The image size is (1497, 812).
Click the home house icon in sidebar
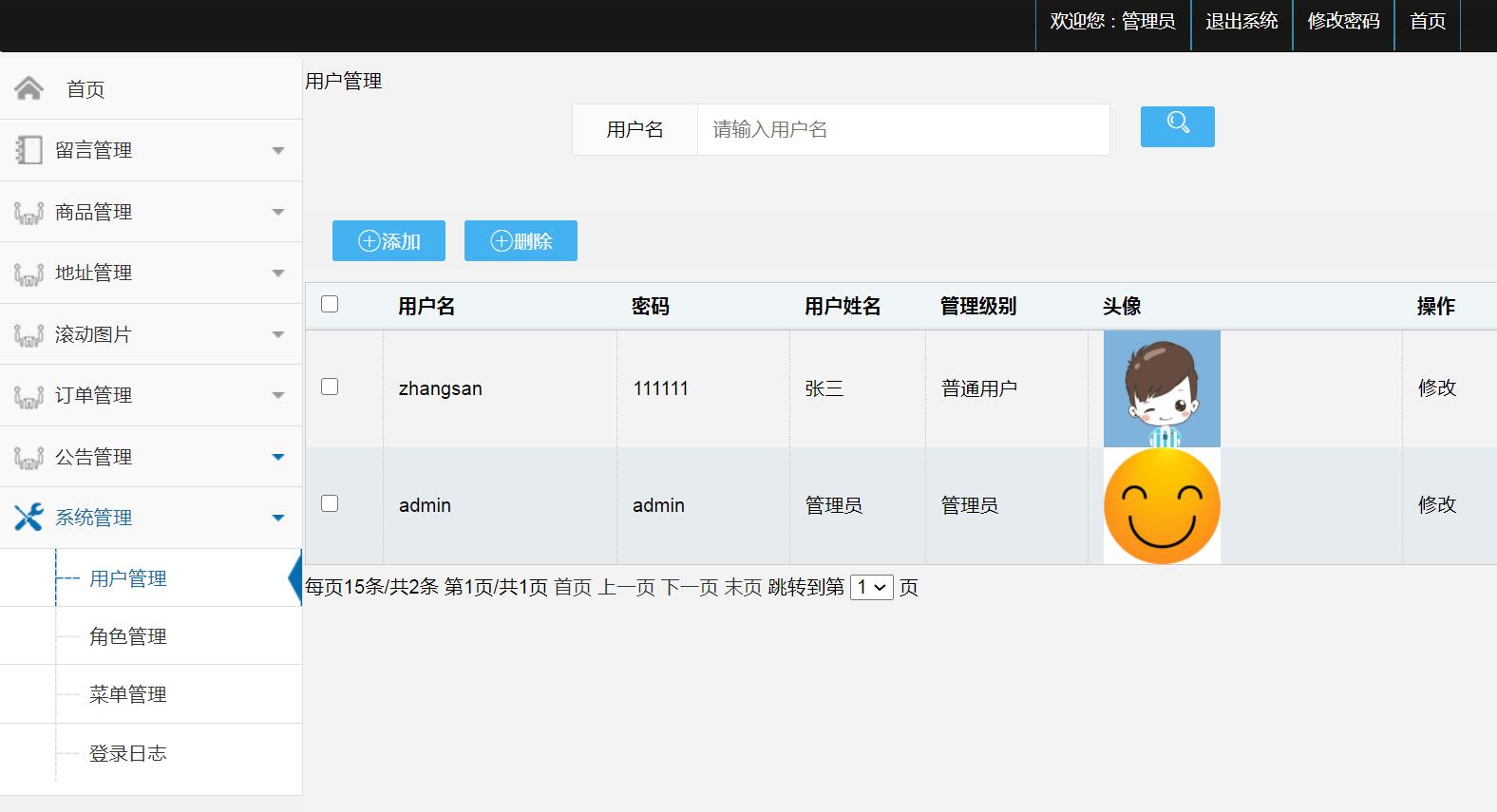(28, 88)
